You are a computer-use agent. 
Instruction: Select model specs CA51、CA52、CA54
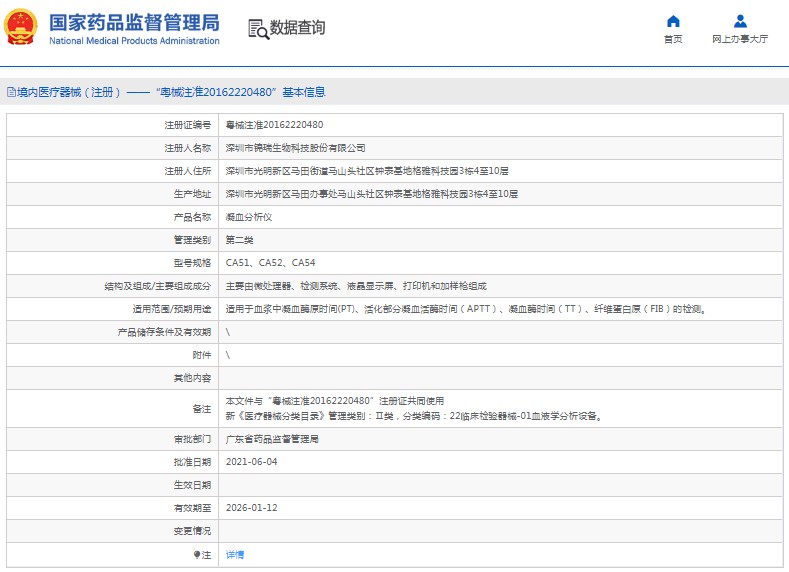(270, 263)
